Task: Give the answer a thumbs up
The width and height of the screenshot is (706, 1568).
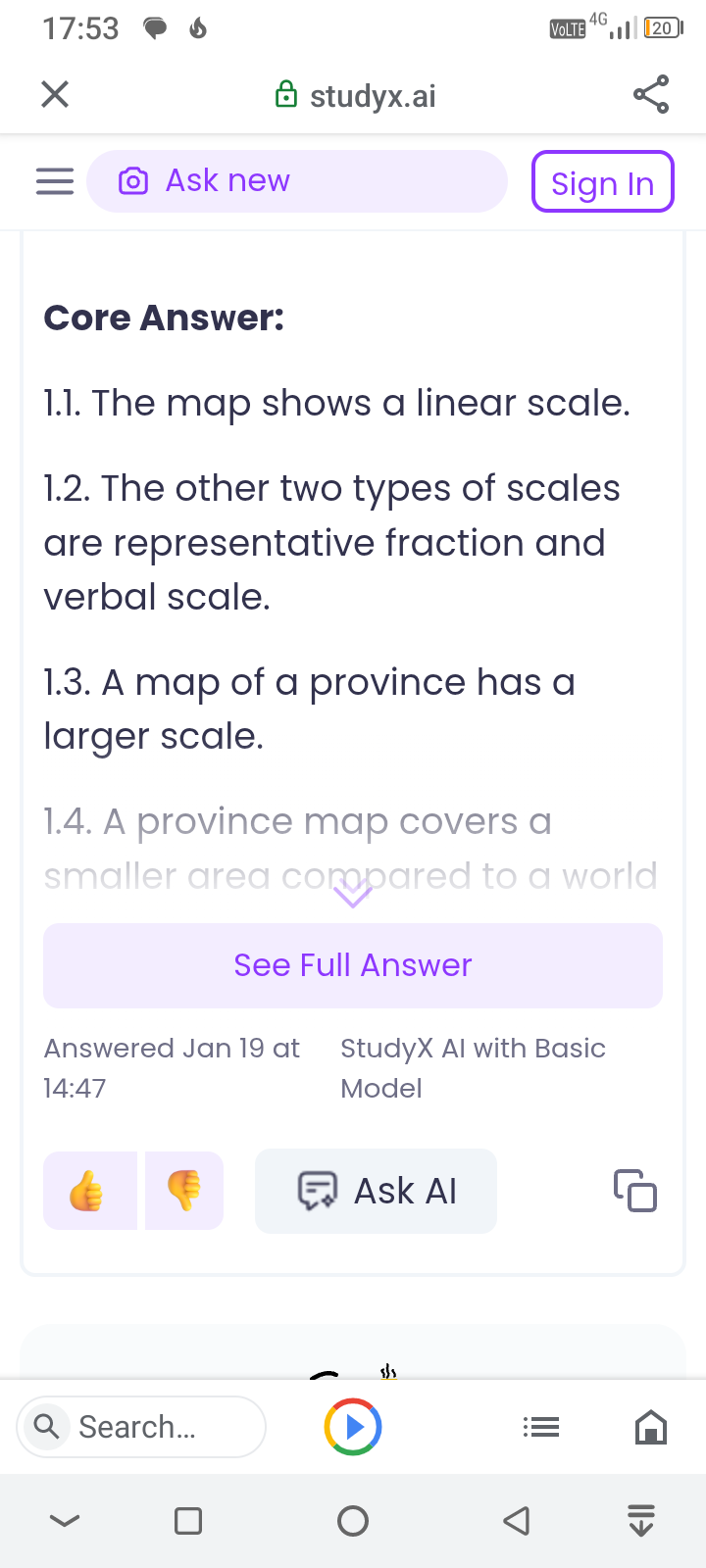Action: point(89,1190)
